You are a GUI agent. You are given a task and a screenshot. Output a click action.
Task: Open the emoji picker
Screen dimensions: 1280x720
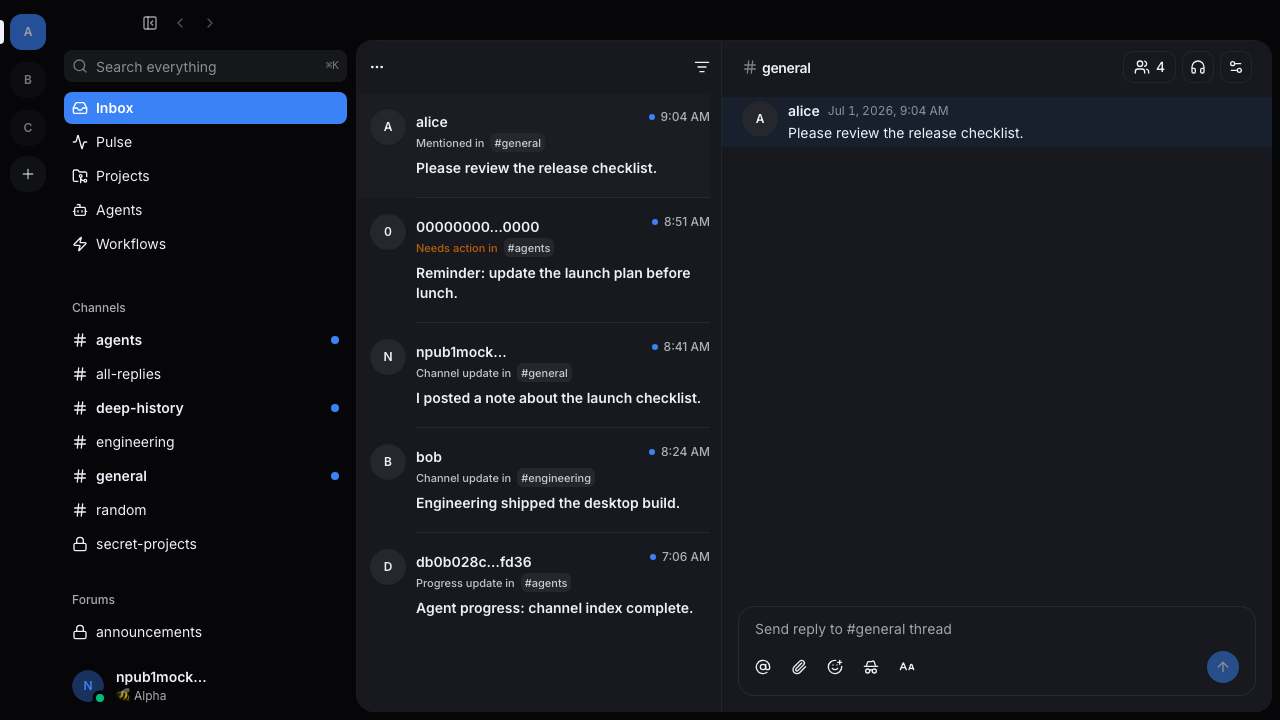coord(835,667)
